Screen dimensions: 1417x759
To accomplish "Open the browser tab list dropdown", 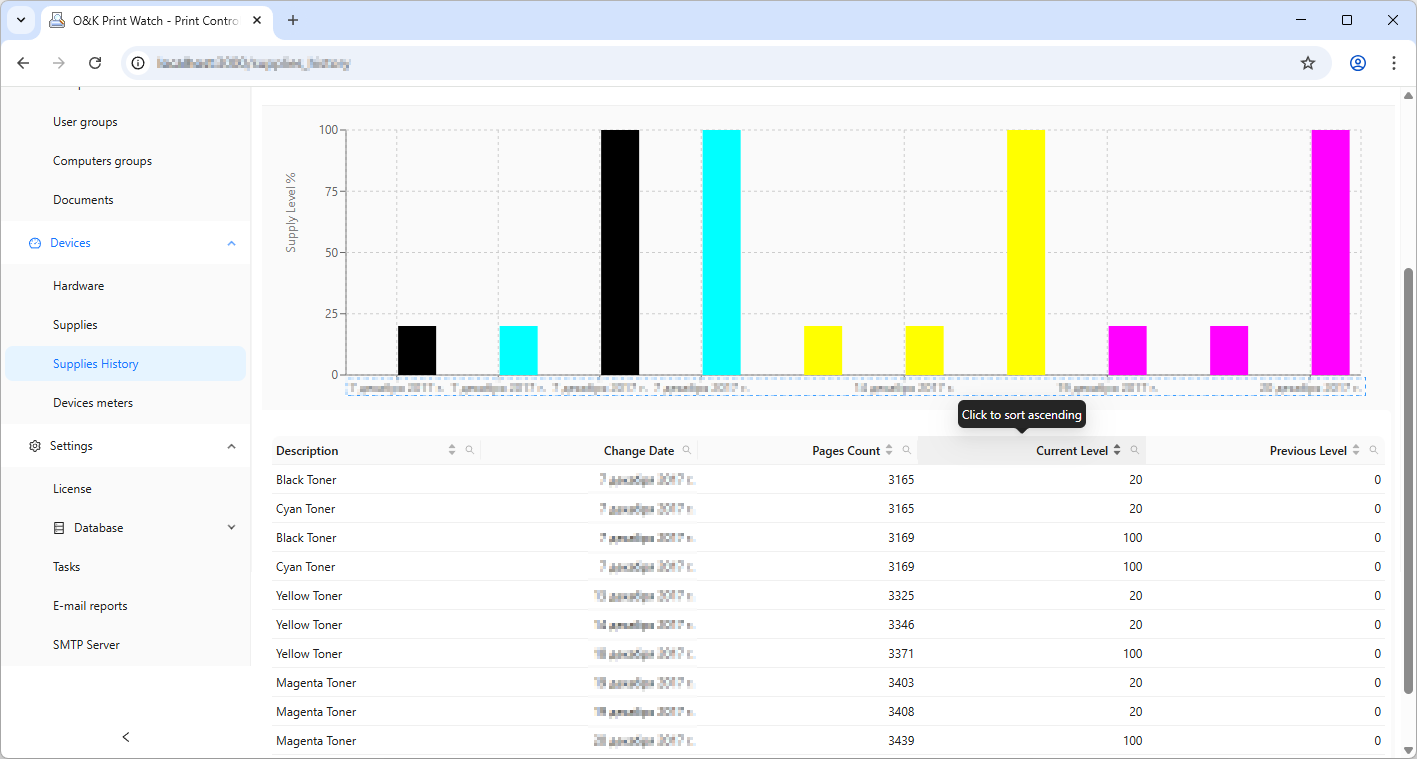I will [x=20, y=20].
